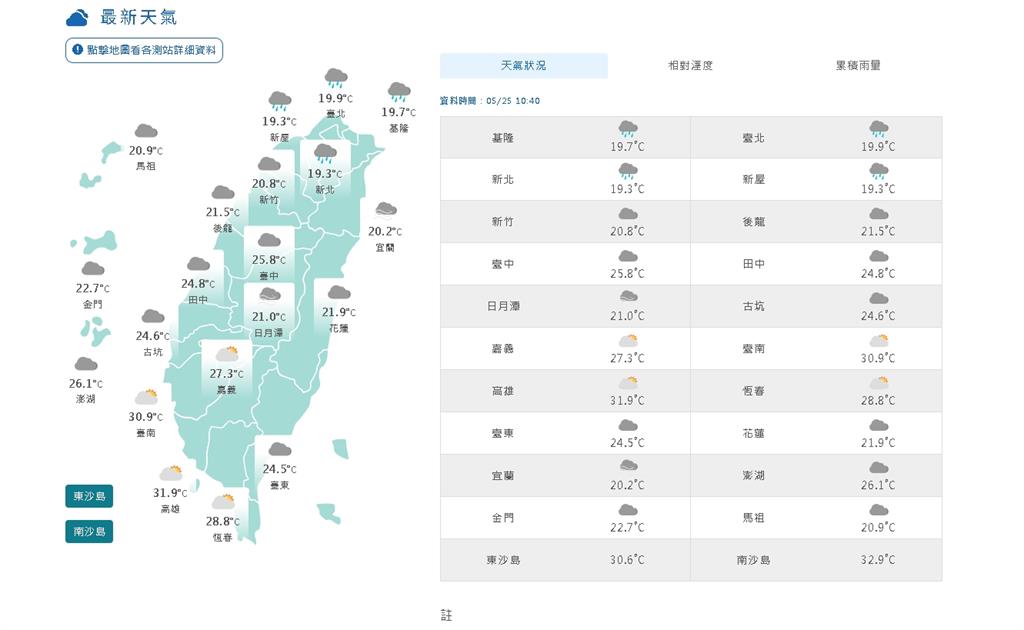This screenshot has width=1024, height=630.
Task: Select 日月潭 in the weather table
Action: 503,306
